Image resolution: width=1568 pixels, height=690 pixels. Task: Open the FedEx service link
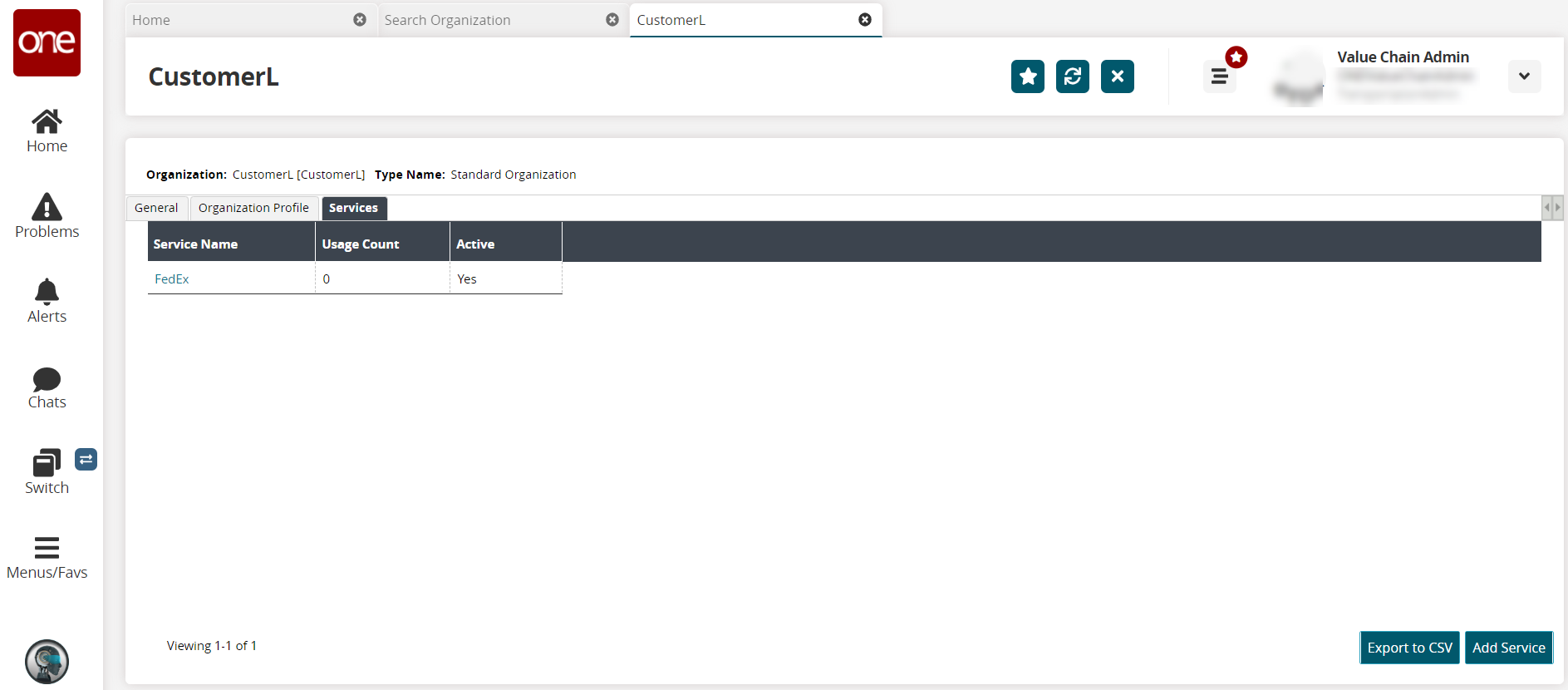point(172,279)
